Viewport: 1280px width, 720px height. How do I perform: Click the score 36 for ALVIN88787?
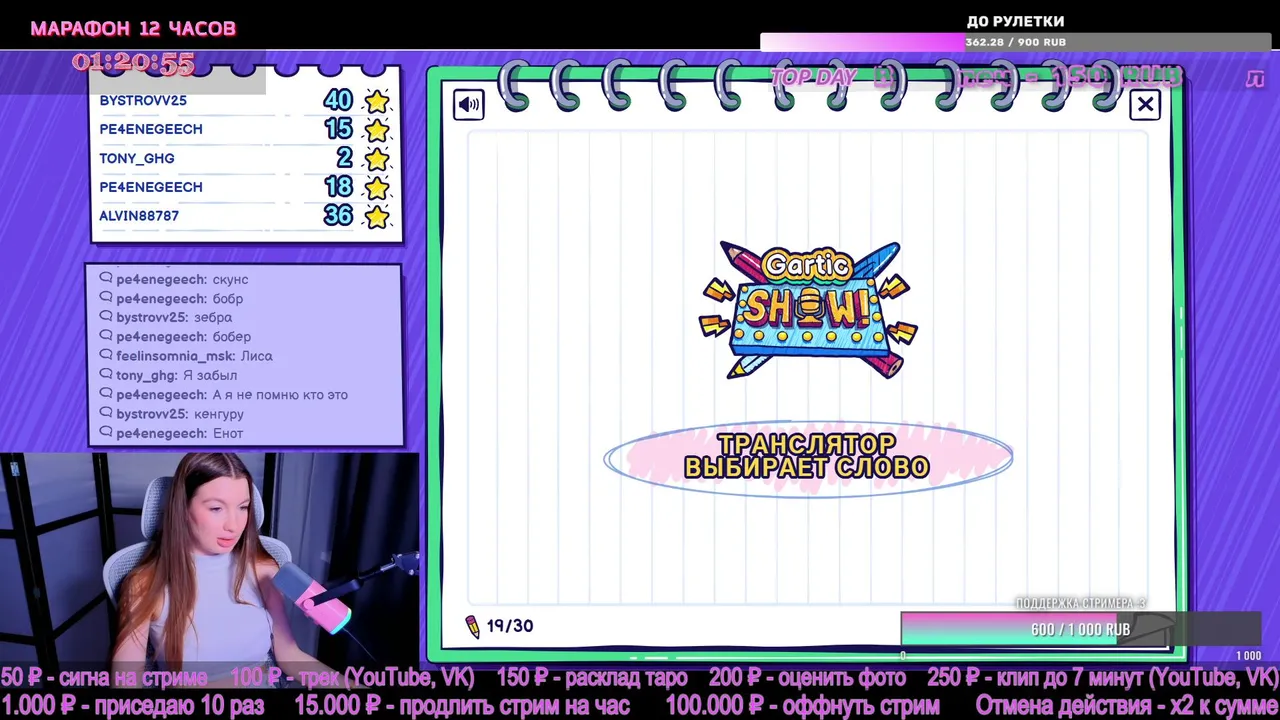[x=338, y=216]
